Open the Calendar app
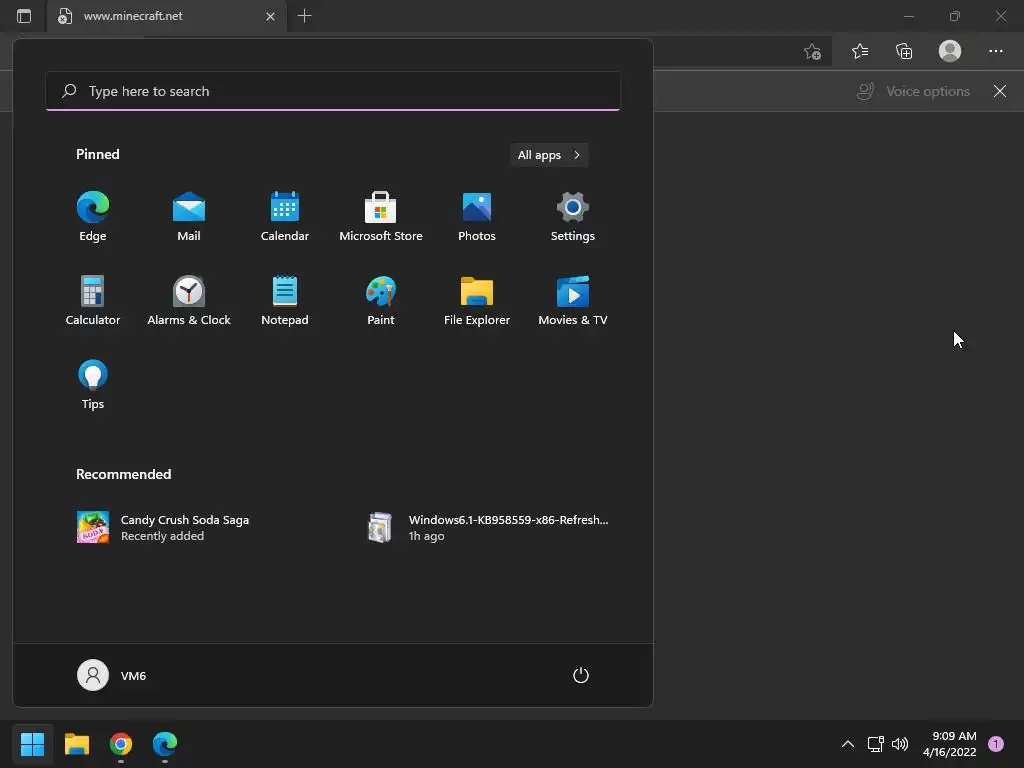Screen dimensions: 1024x768 click(x=285, y=217)
